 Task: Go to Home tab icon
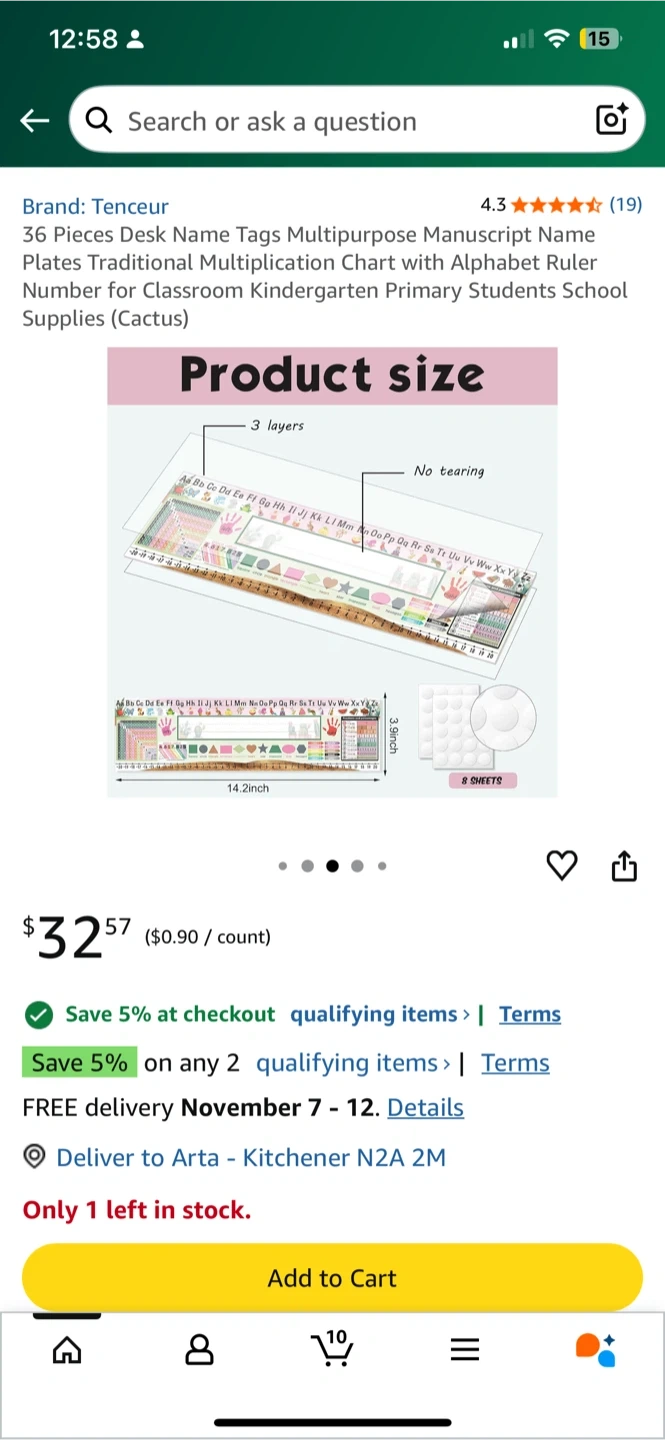coord(67,1350)
